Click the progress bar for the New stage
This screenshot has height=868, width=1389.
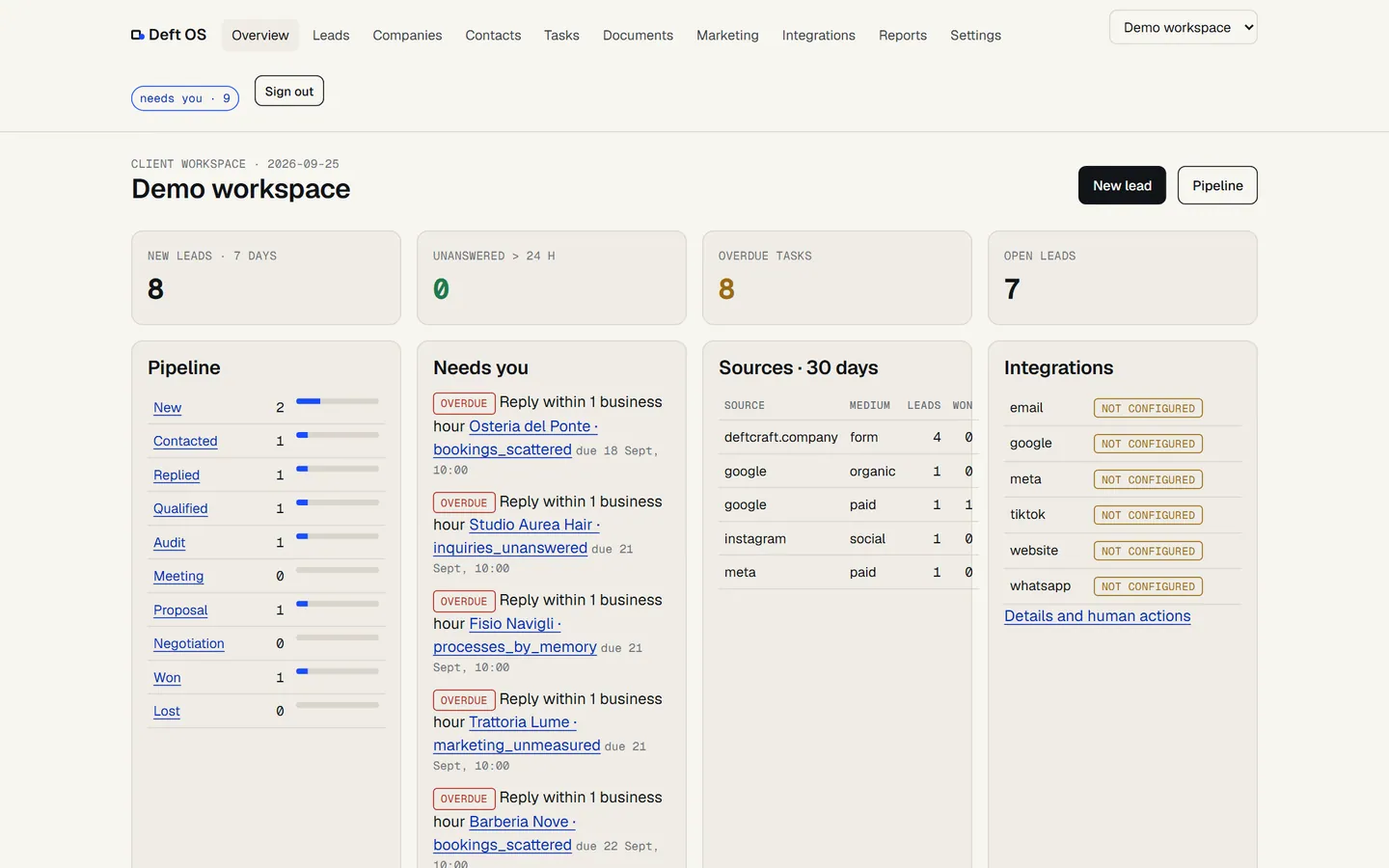pos(338,401)
